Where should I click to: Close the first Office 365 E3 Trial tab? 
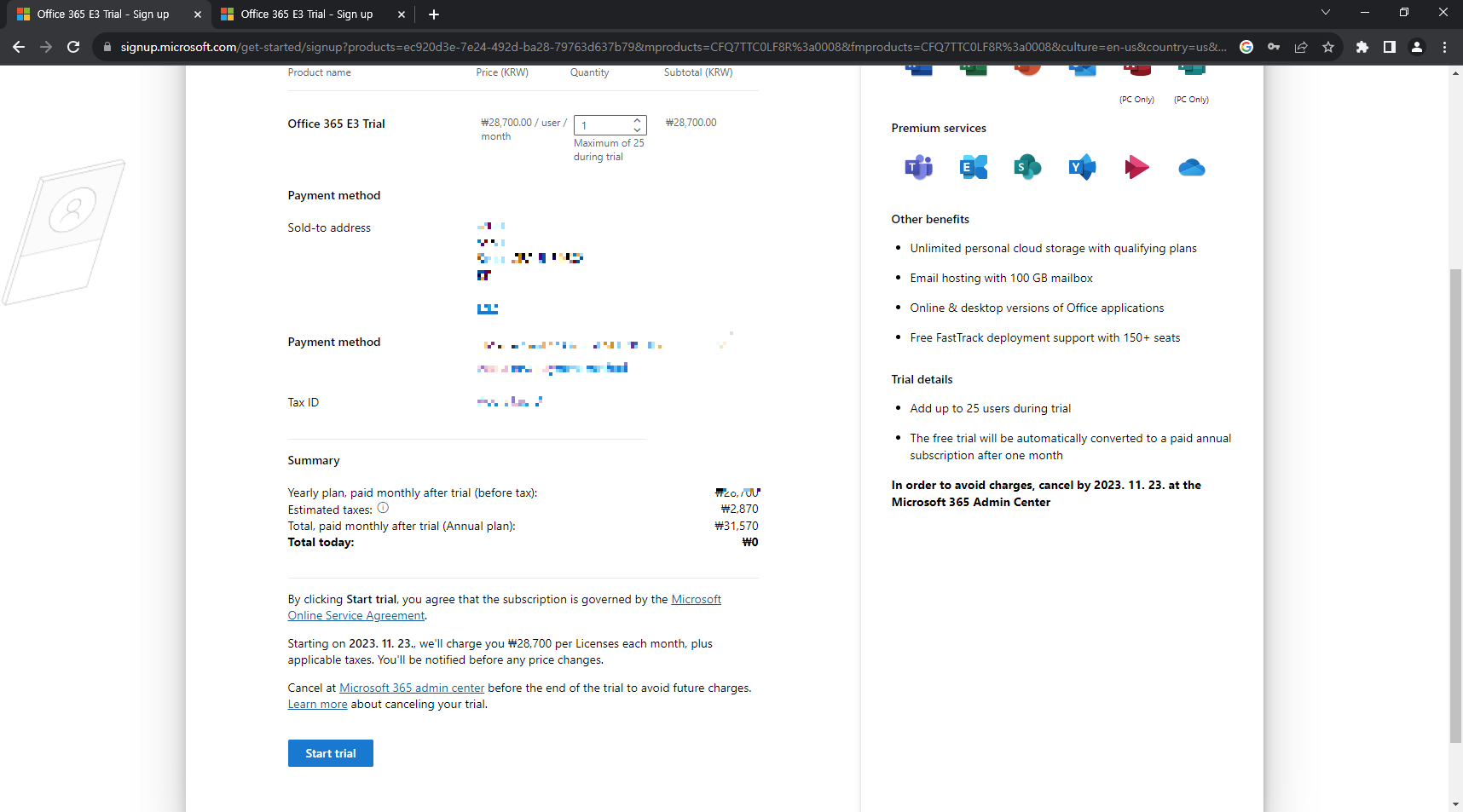tap(198, 14)
